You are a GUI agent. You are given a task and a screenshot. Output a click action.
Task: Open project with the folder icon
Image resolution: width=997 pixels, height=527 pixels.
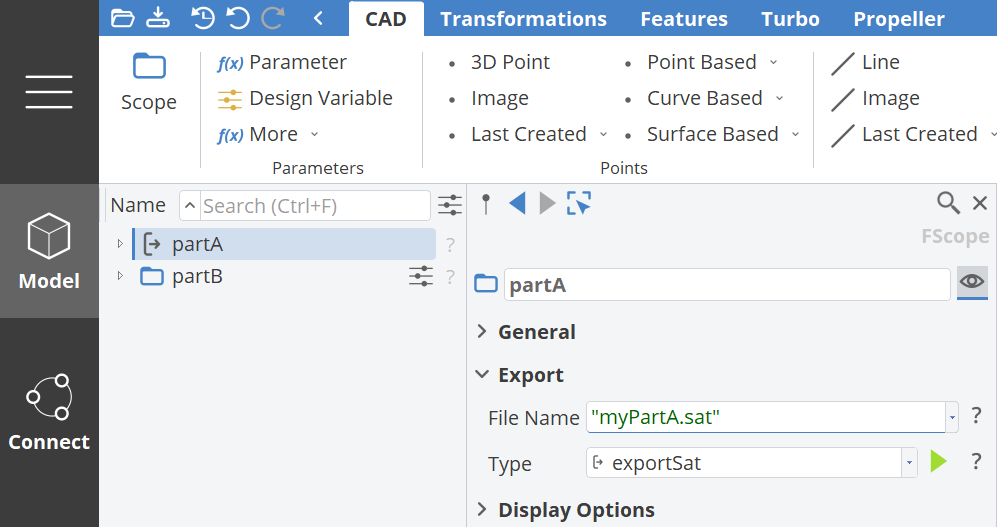pyautogui.click(x=122, y=18)
